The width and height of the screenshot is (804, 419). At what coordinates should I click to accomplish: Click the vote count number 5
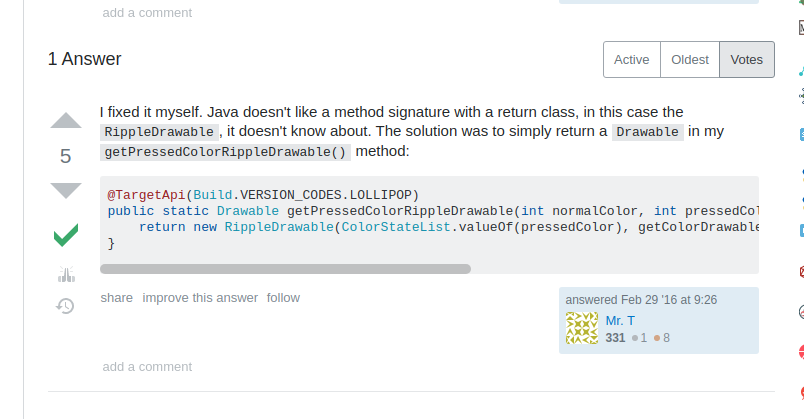click(66, 156)
